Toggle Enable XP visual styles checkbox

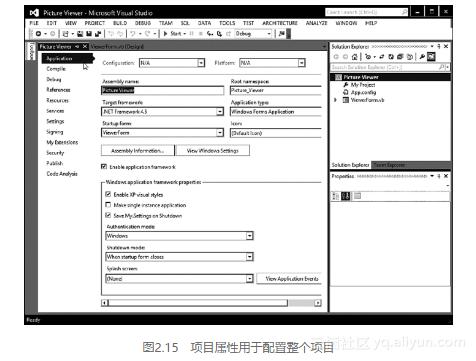(108, 194)
